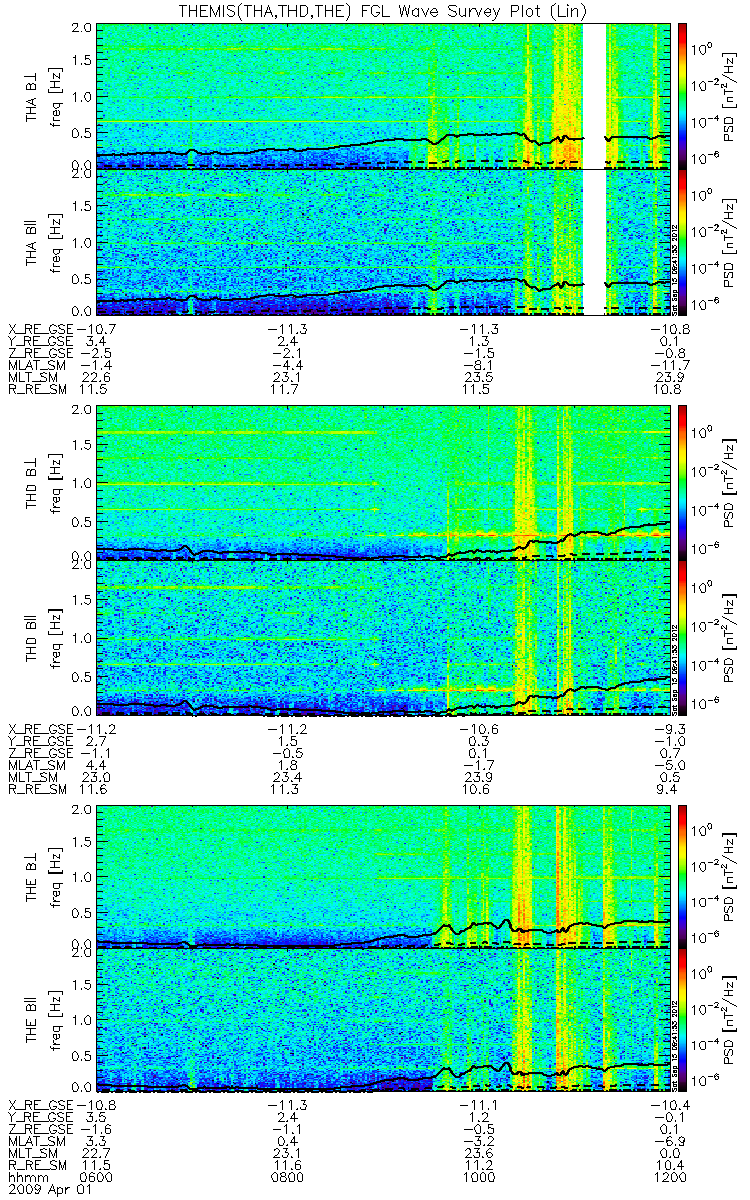
Task: Click the X_RE_GSE row label under THA panels
Action: point(40,329)
